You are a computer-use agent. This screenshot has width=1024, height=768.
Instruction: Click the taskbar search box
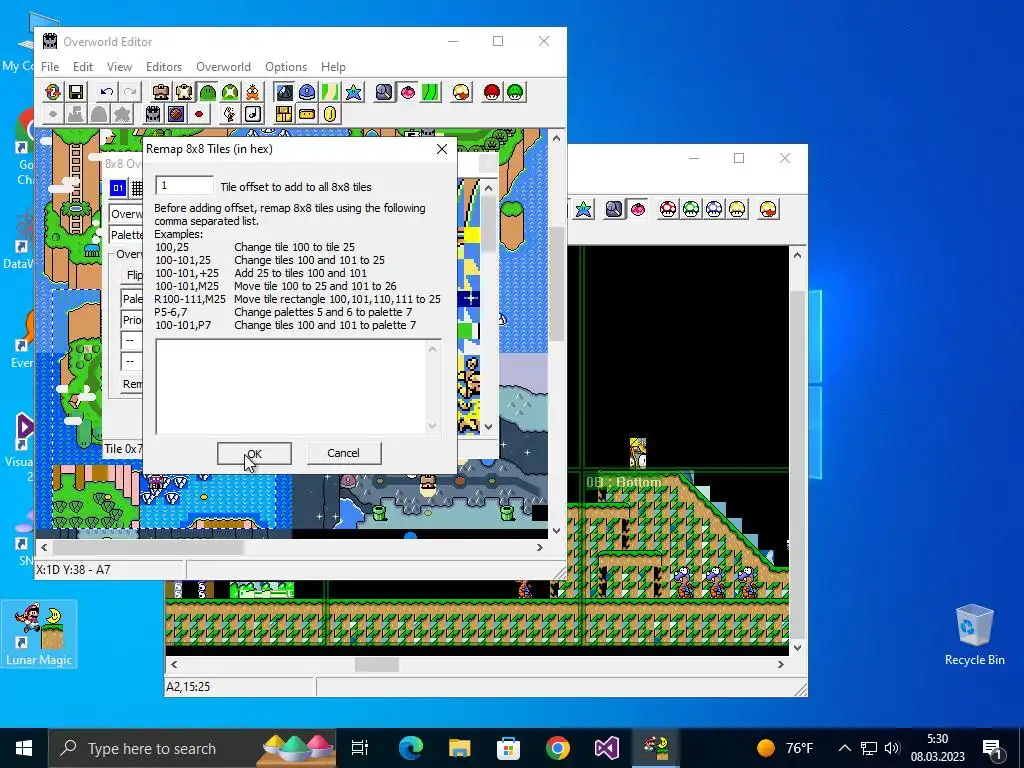tap(192, 748)
